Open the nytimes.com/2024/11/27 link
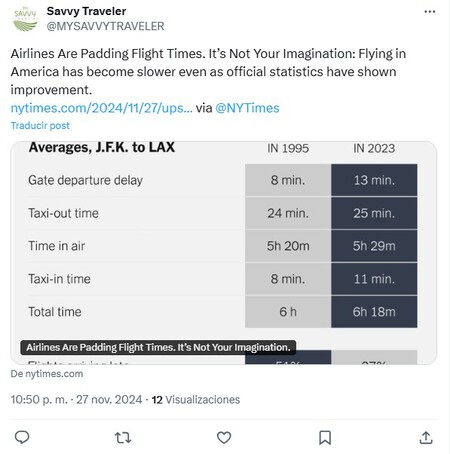 click(x=101, y=108)
